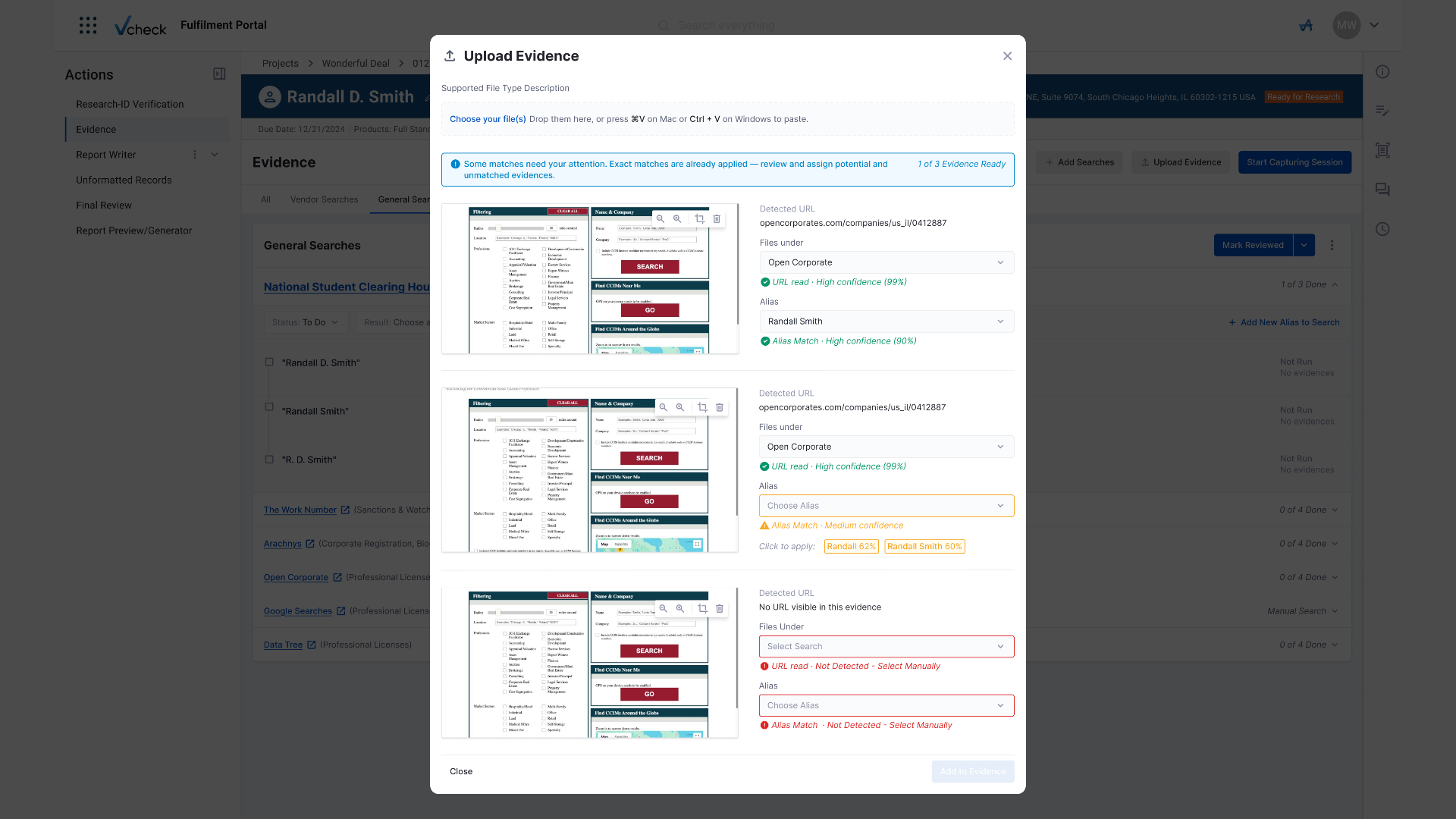Crop the third evidence image
The height and width of the screenshot is (819, 1456).
click(x=703, y=608)
